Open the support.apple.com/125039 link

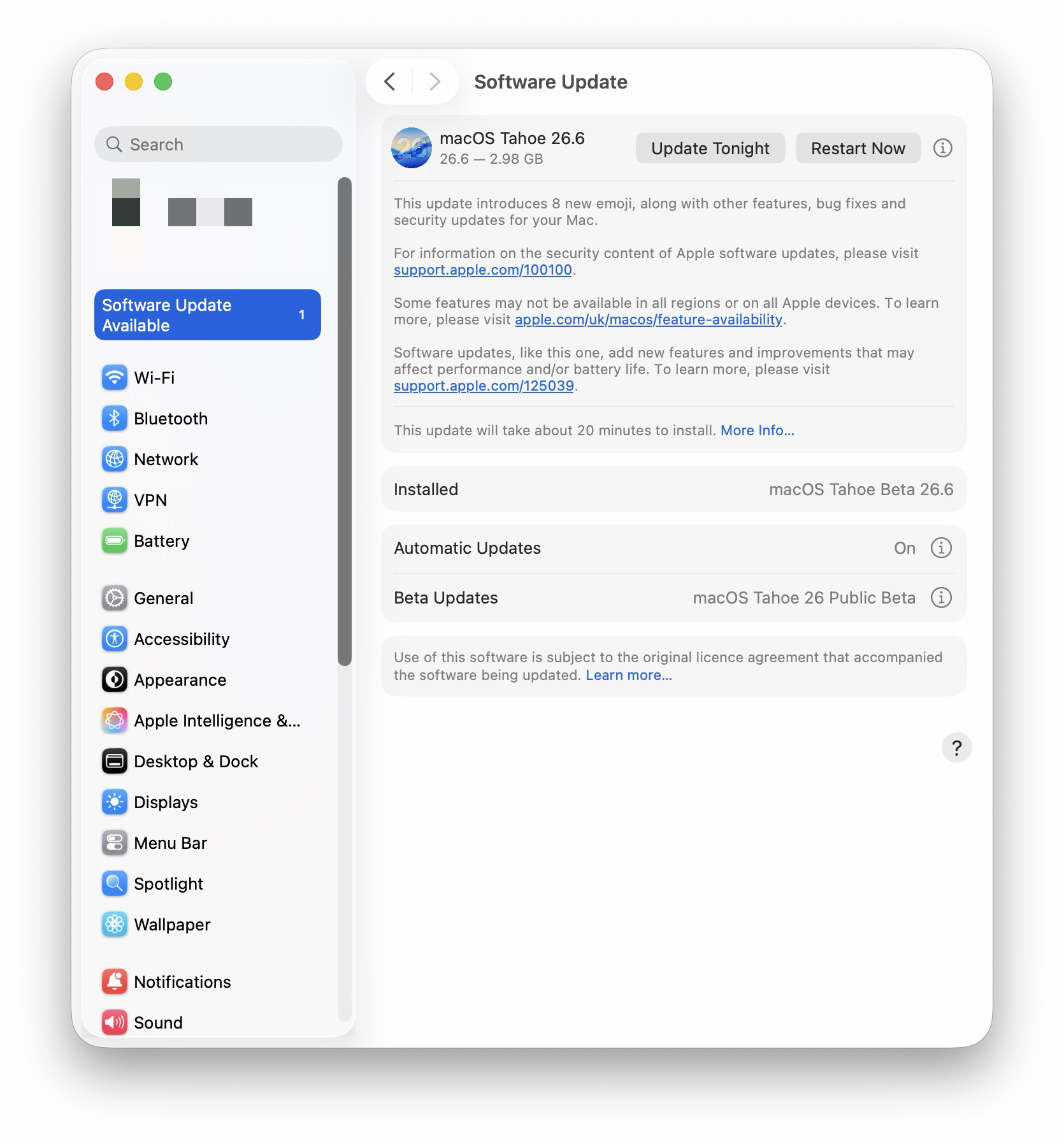tap(484, 386)
